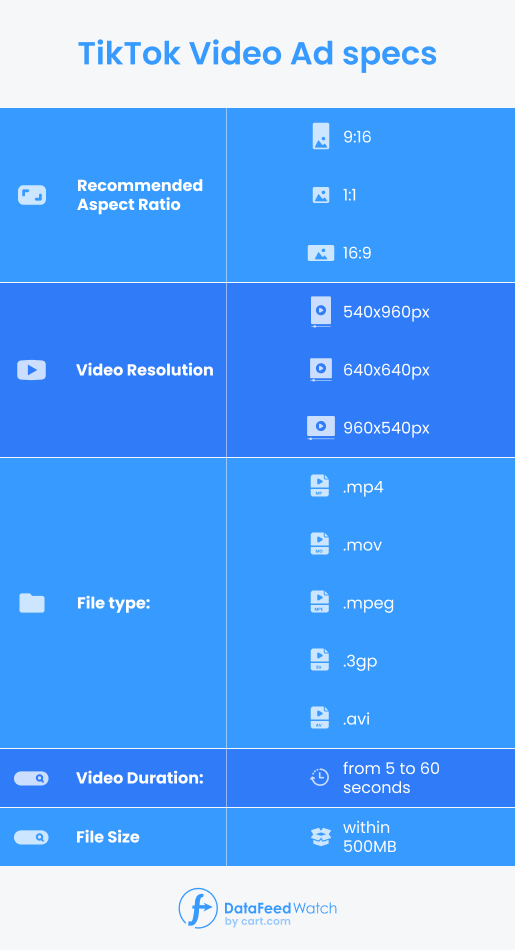Click the box icon beside within 500MB

point(320,837)
